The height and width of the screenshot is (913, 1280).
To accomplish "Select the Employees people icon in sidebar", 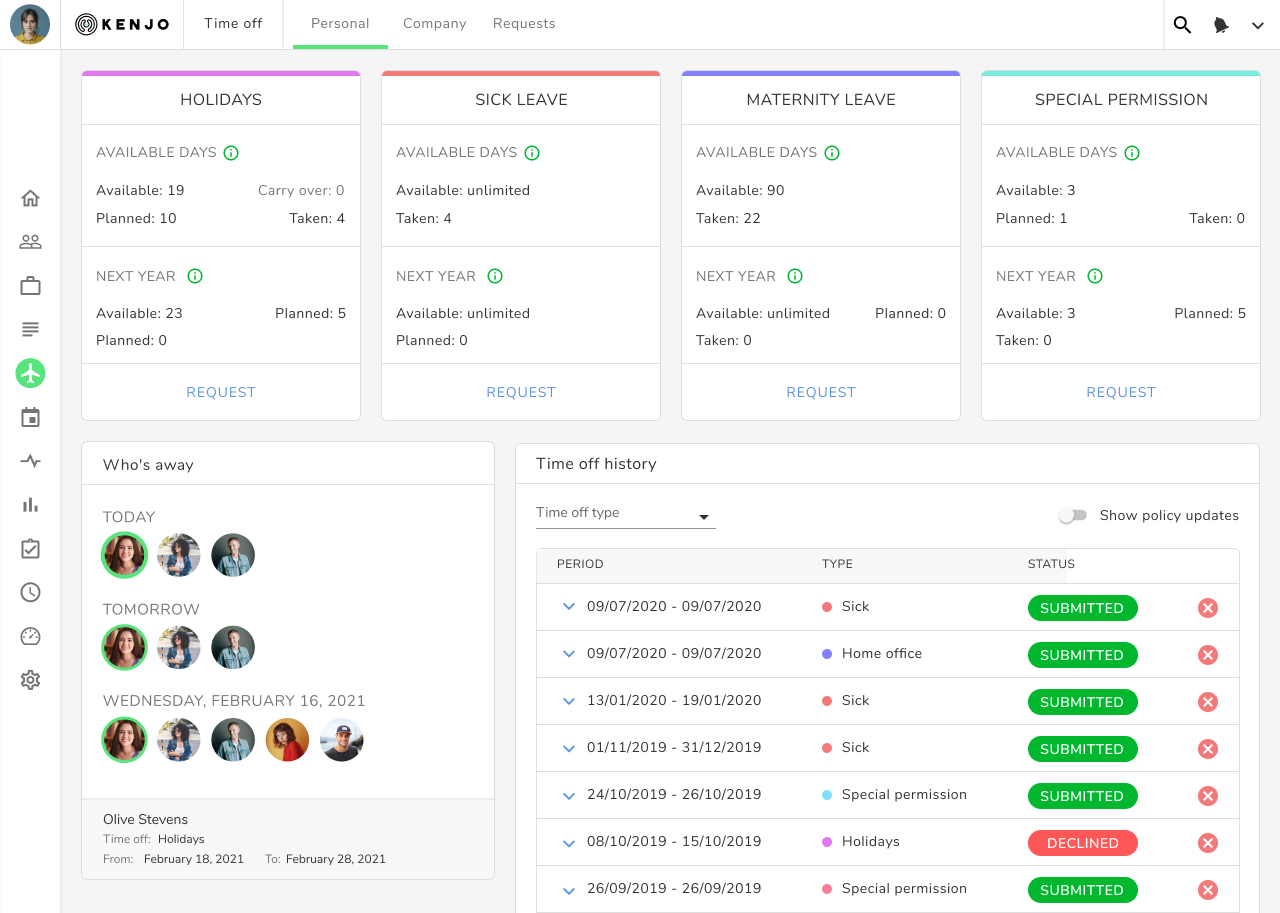I will click(x=30, y=241).
